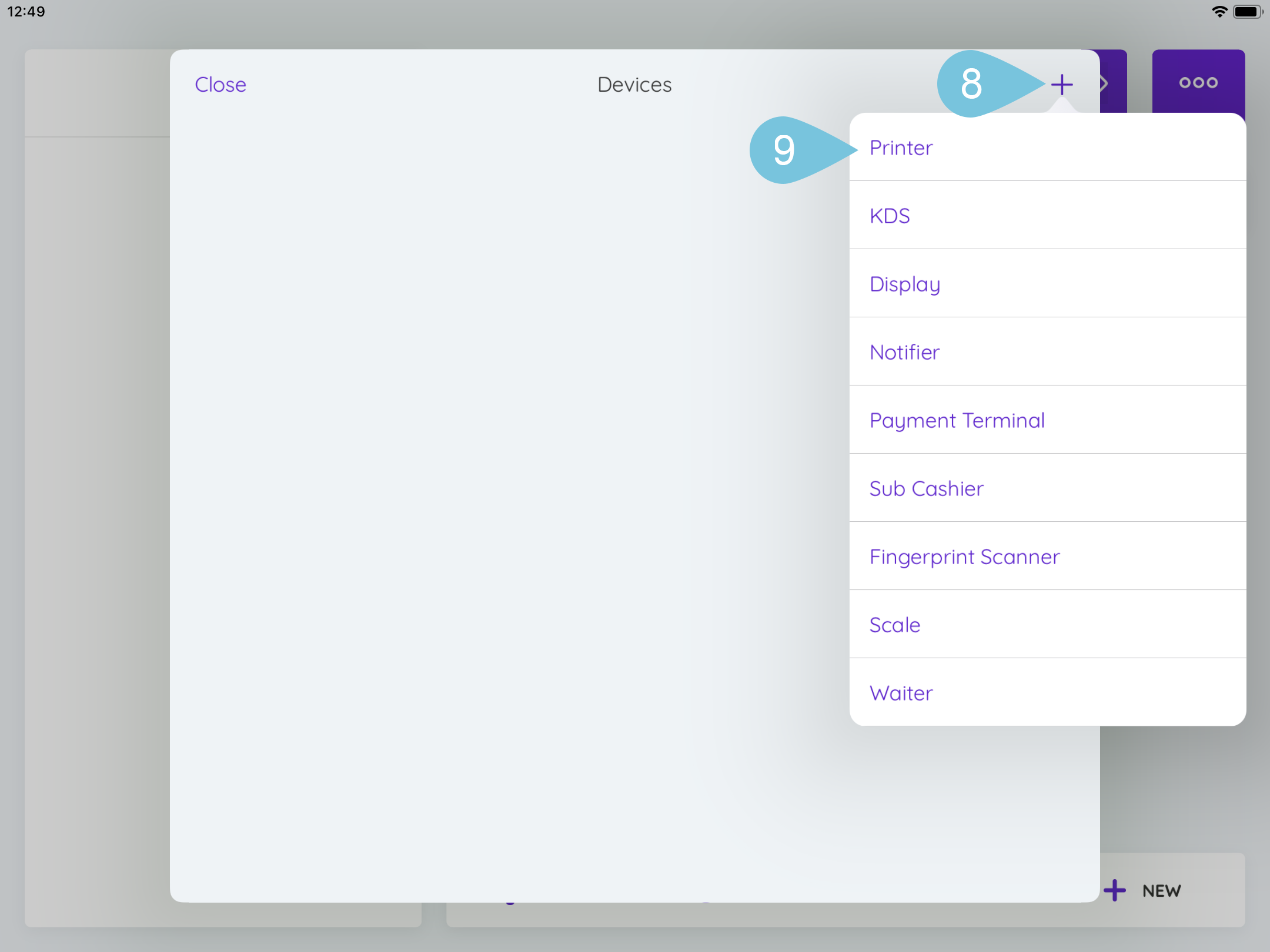Tap the Devices title header
The width and height of the screenshot is (1270, 952).
point(634,85)
